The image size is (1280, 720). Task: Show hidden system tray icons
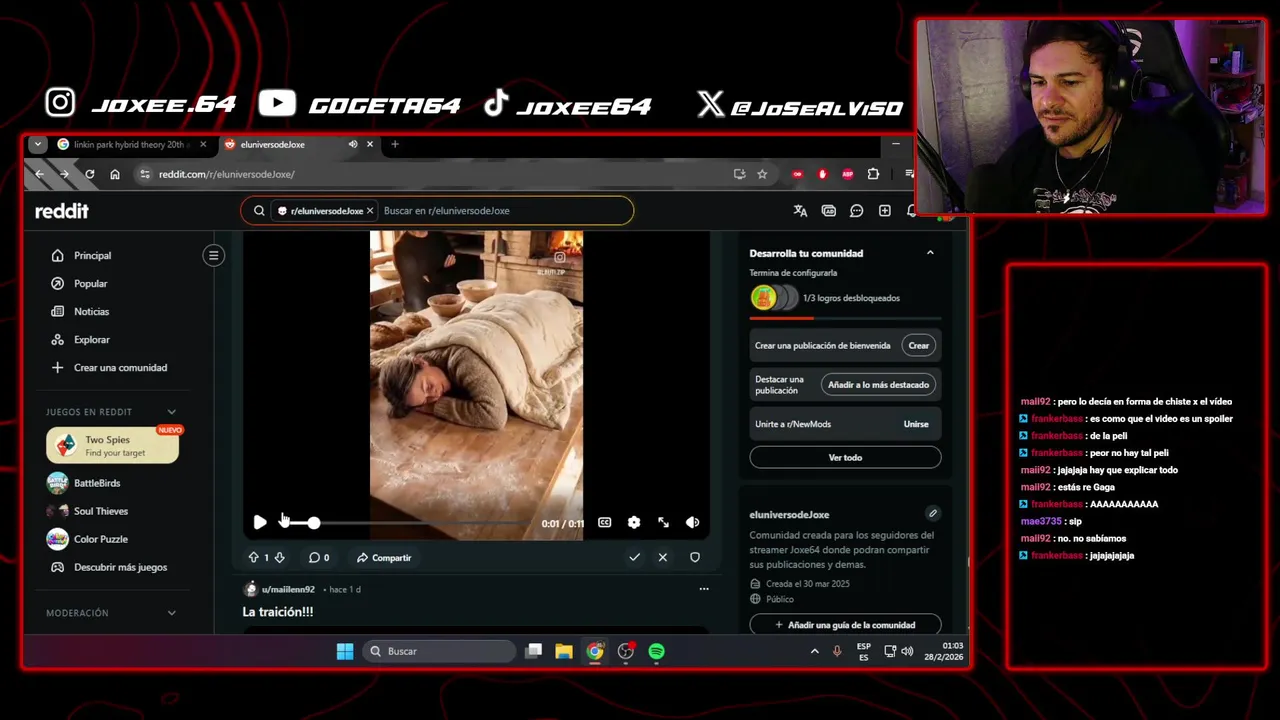[x=814, y=651]
